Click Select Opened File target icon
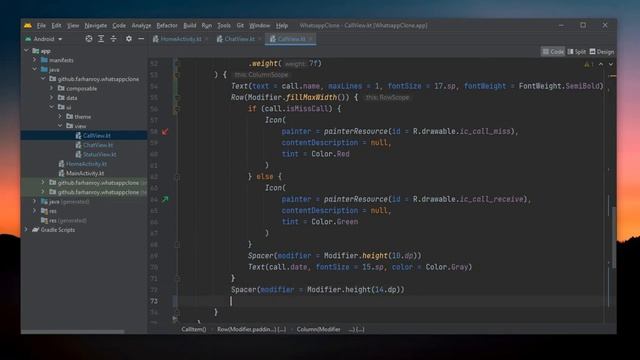The image size is (640, 360). pyautogui.click(x=89, y=39)
